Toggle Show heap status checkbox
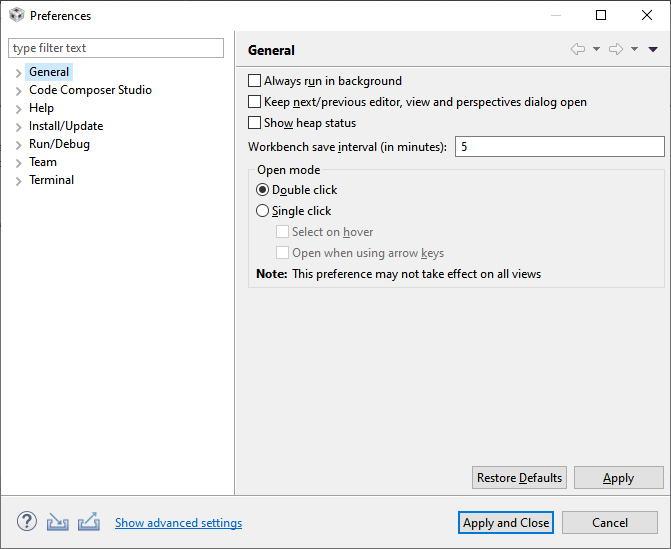This screenshot has height=549, width=671. pyautogui.click(x=254, y=123)
